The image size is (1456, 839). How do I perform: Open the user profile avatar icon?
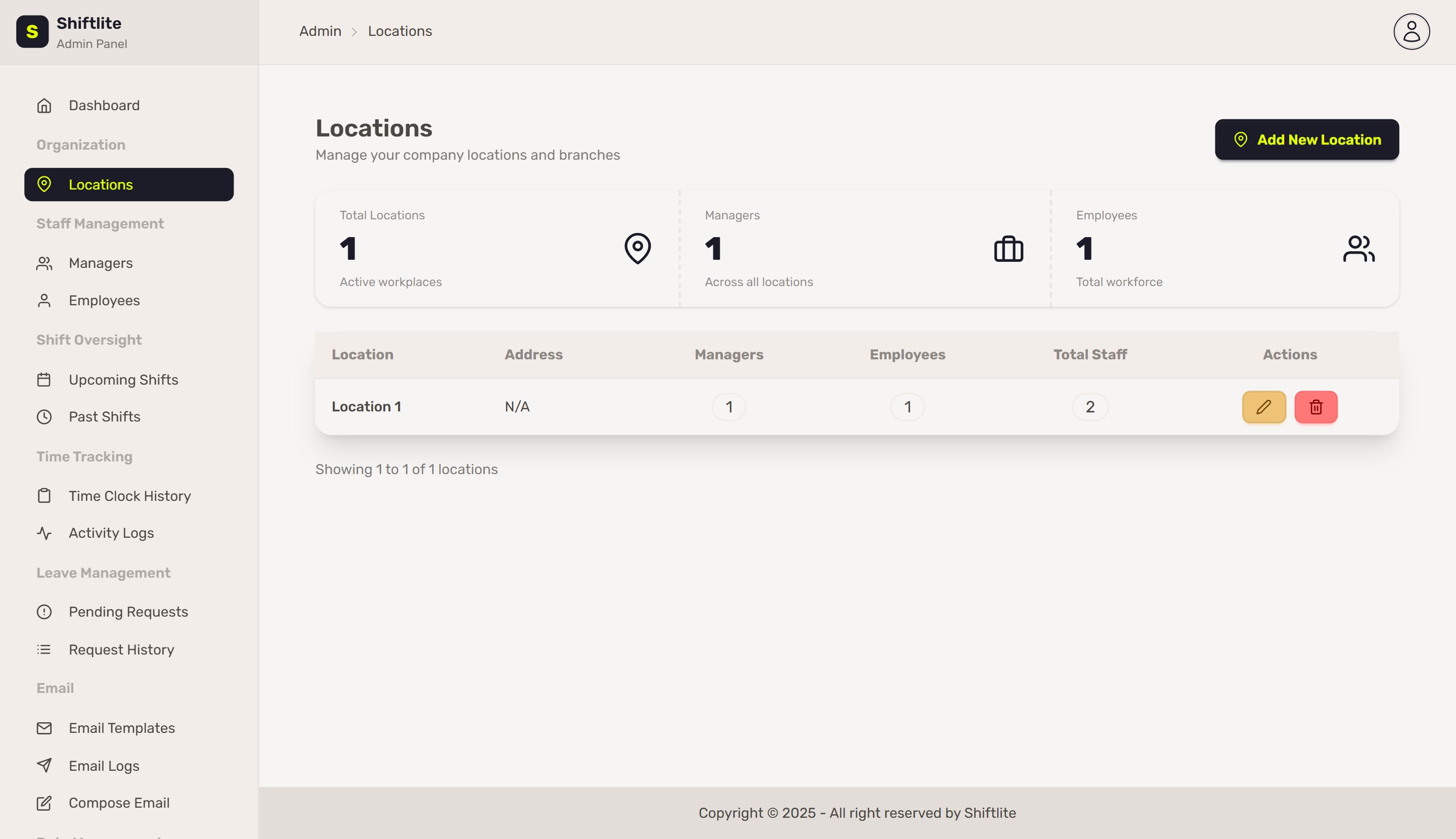1411,32
